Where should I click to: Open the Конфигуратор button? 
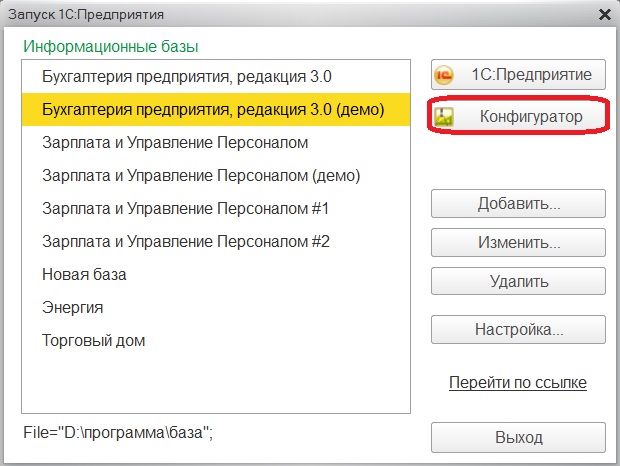(x=518, y=116)
